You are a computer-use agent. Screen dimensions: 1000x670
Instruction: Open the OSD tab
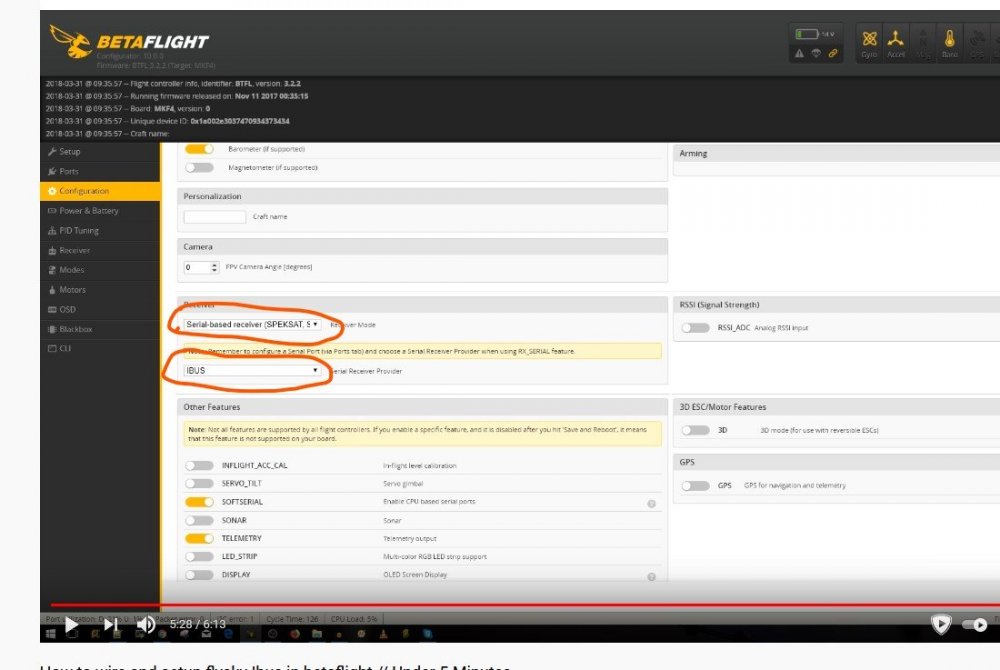click(x=100, y=310)
